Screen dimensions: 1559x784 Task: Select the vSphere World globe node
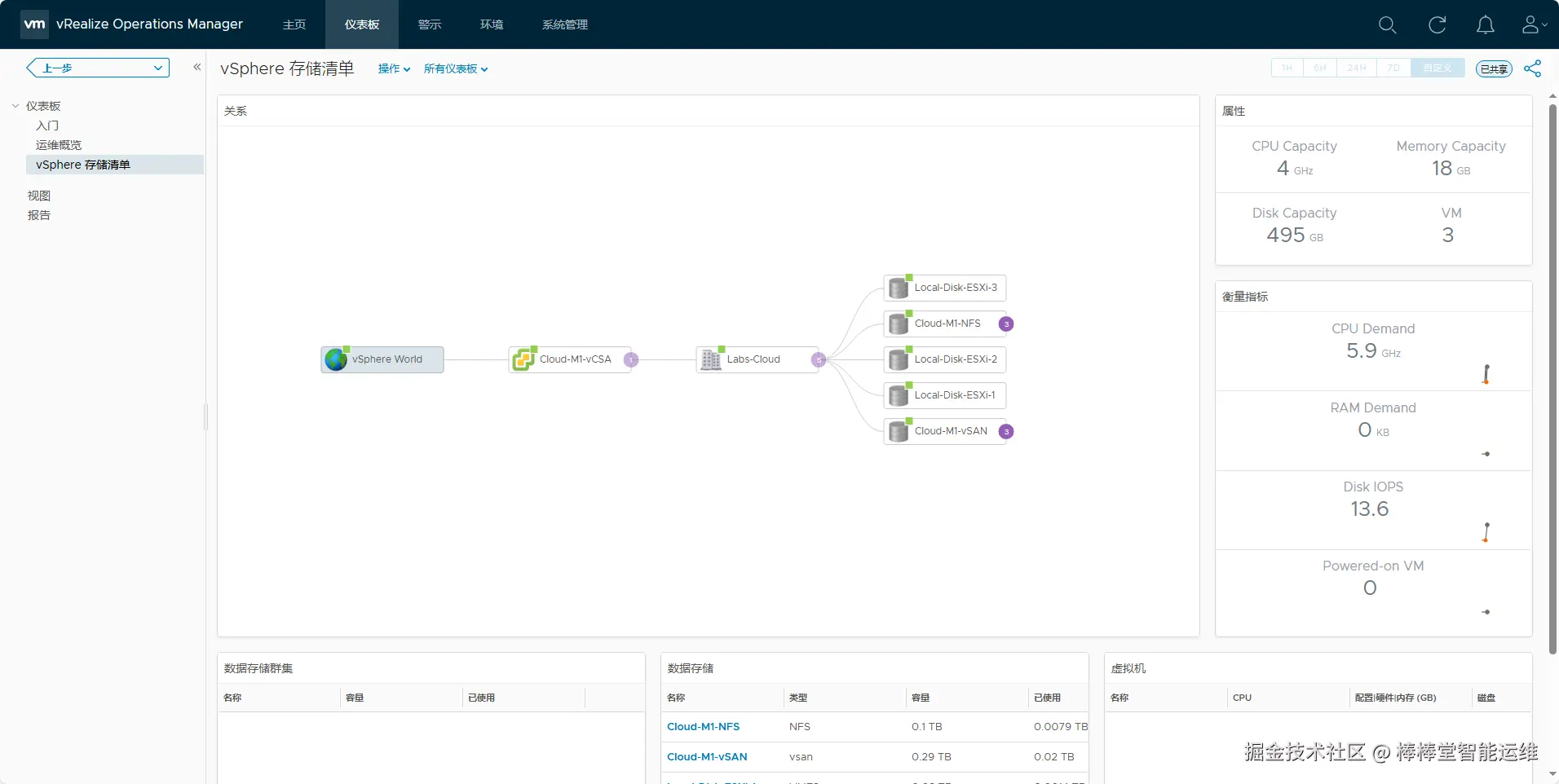pos(382,359)
